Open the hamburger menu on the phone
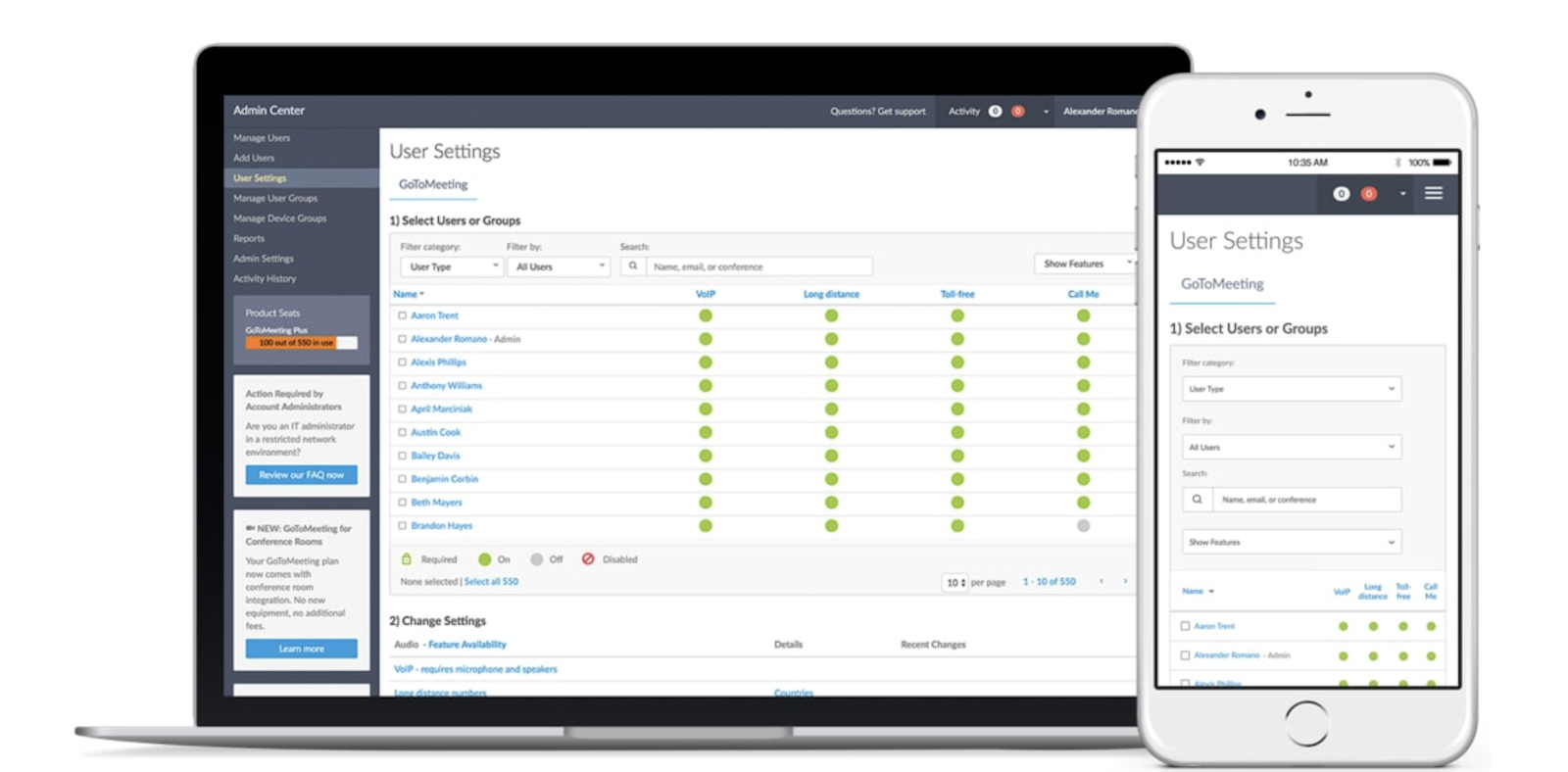This screenshot has height=772, width=1568. (1434, 193)
